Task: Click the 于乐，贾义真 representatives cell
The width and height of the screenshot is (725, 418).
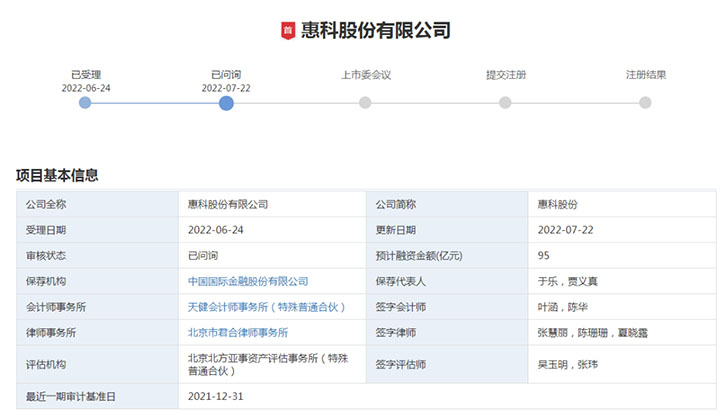Action: click(x=622, y=281)
